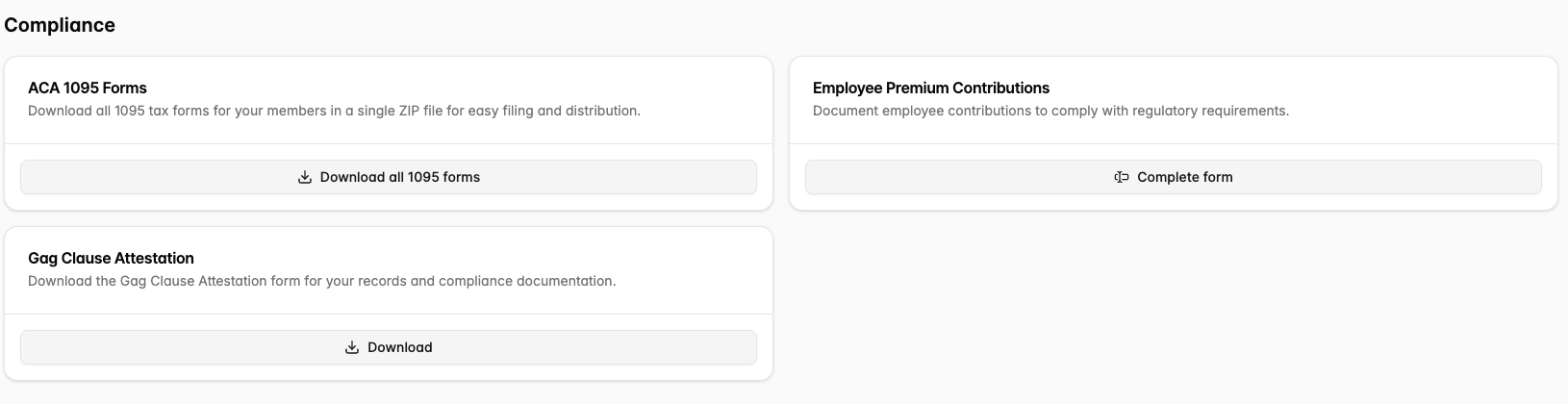Click blank header space right of ACA 1095 Forms title

click(x=481, y=88)
